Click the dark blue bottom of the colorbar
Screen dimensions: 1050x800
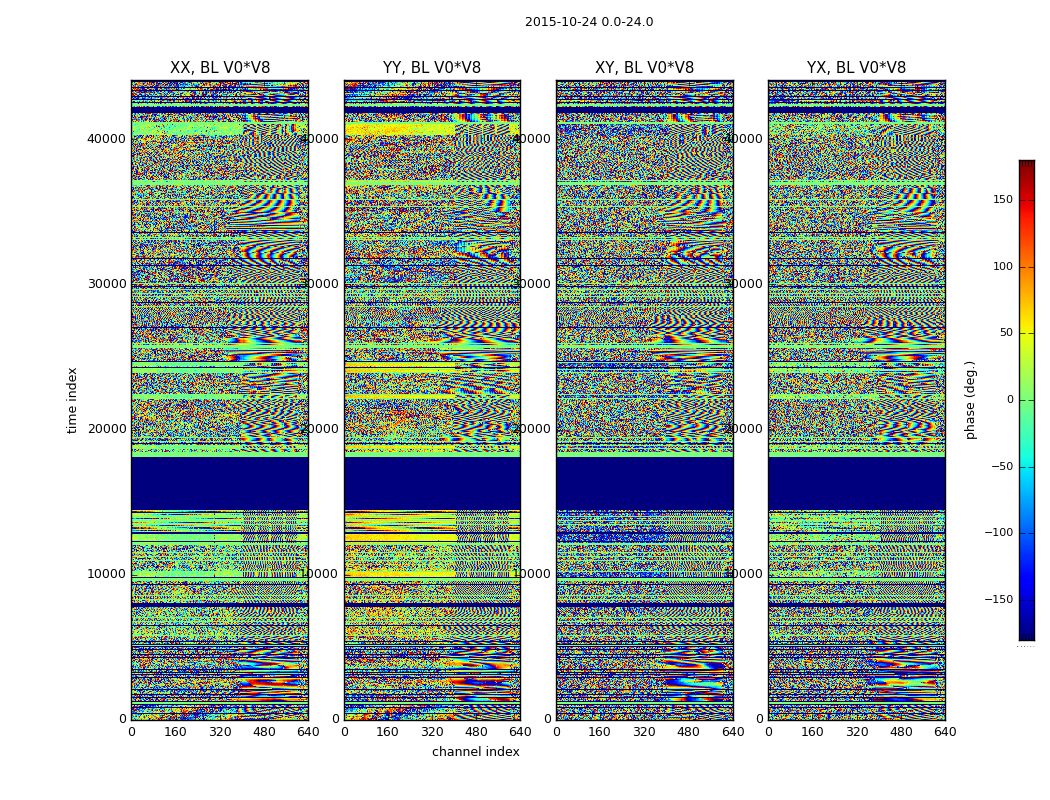coord(1026,634)
